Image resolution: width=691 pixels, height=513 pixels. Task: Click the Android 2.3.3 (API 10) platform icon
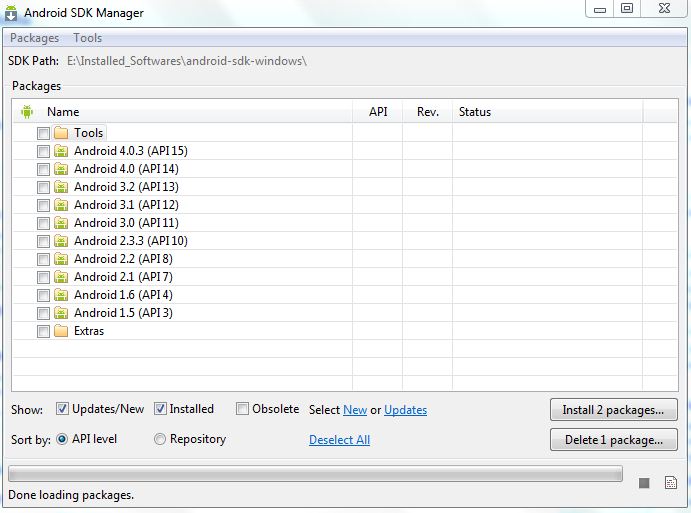[x=61, y=241]
